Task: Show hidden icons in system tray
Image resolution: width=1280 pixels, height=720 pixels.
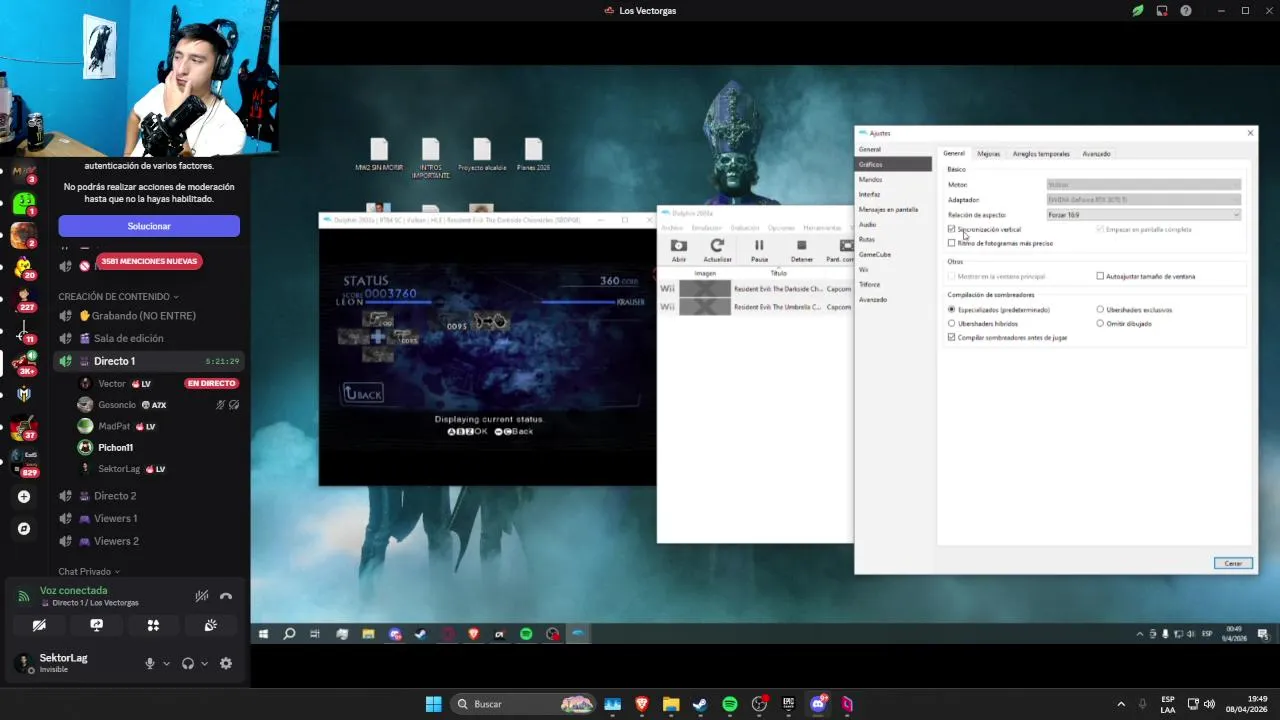Action: (x=1120, y=704)
